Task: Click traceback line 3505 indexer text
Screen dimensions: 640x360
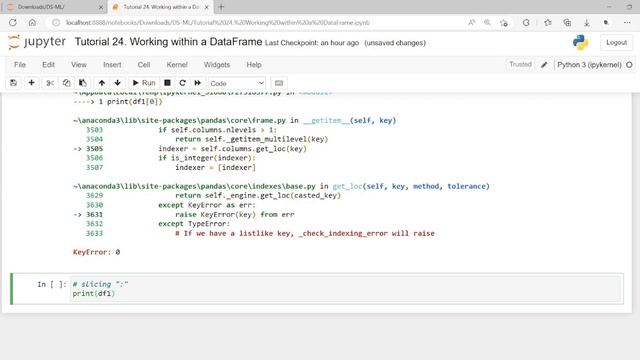Action: (232, 149)
